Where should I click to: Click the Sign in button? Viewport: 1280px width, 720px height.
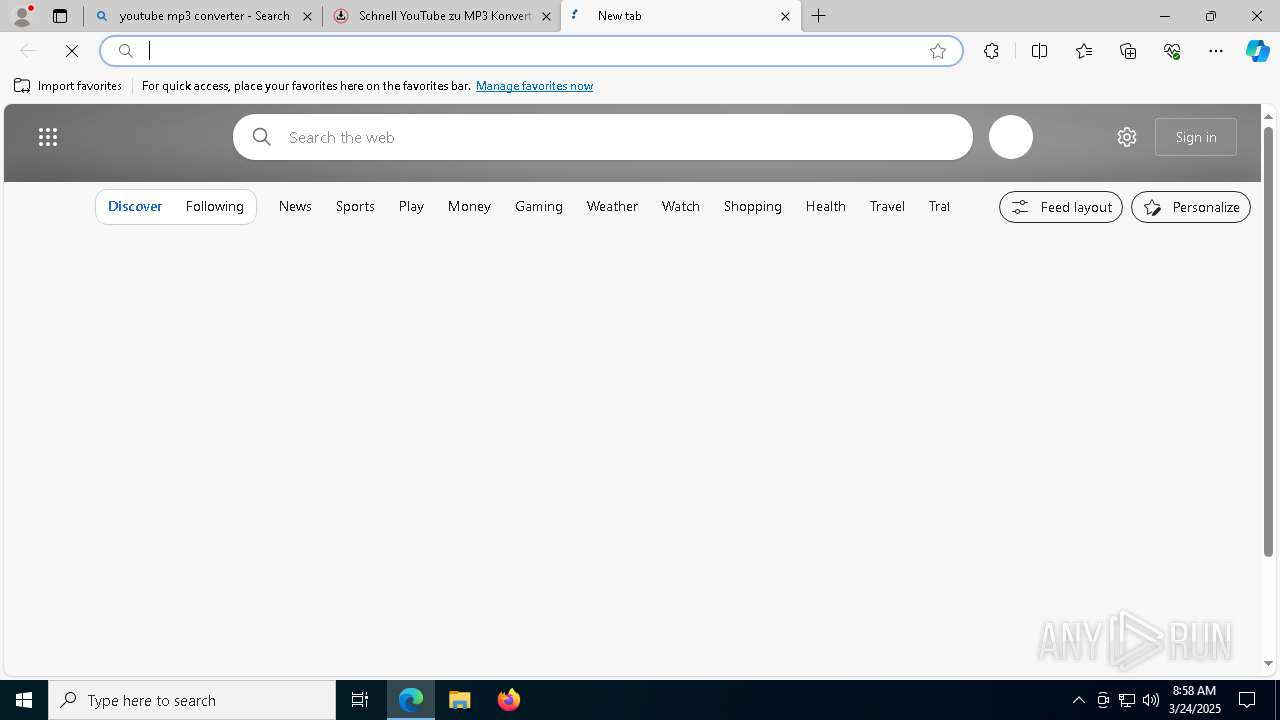[x=1196, y=137]
